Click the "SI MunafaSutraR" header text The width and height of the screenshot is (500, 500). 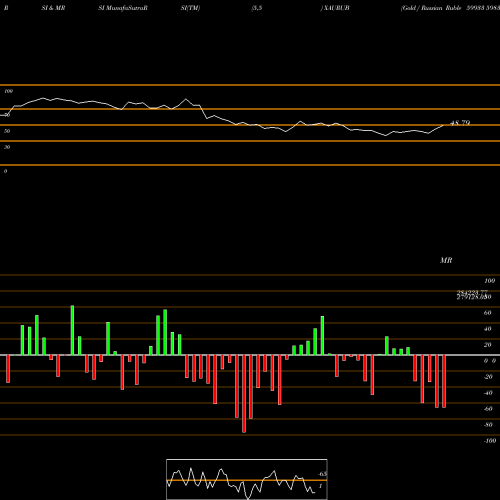click(x=123, y=8)
